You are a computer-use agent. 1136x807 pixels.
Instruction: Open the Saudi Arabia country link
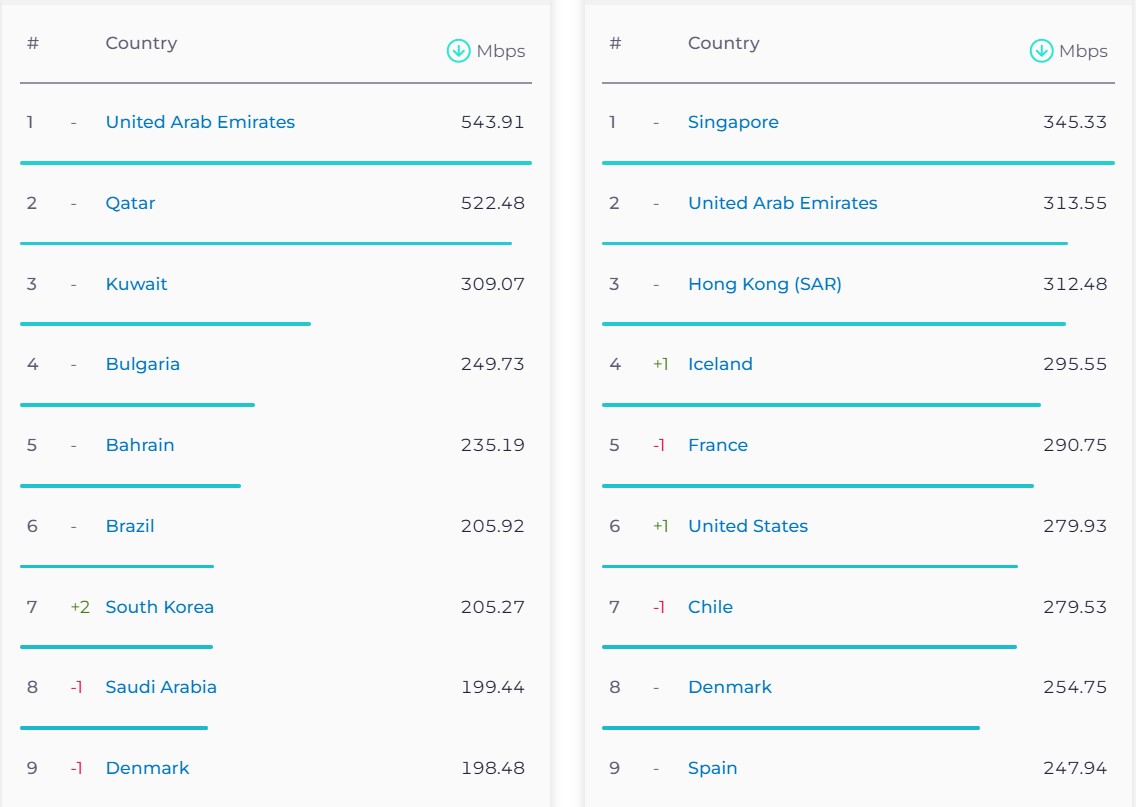pos(161,687)
